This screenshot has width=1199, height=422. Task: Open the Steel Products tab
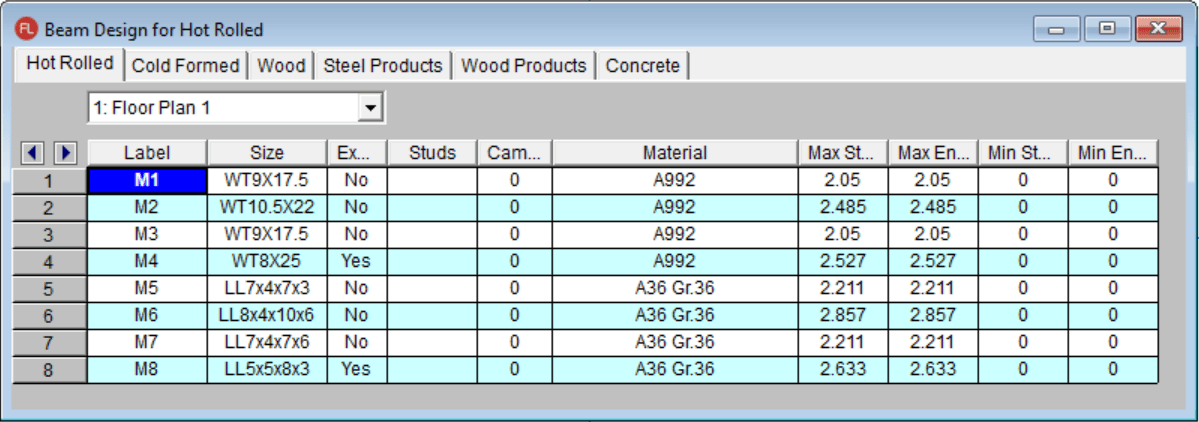(x=382, y=66)
